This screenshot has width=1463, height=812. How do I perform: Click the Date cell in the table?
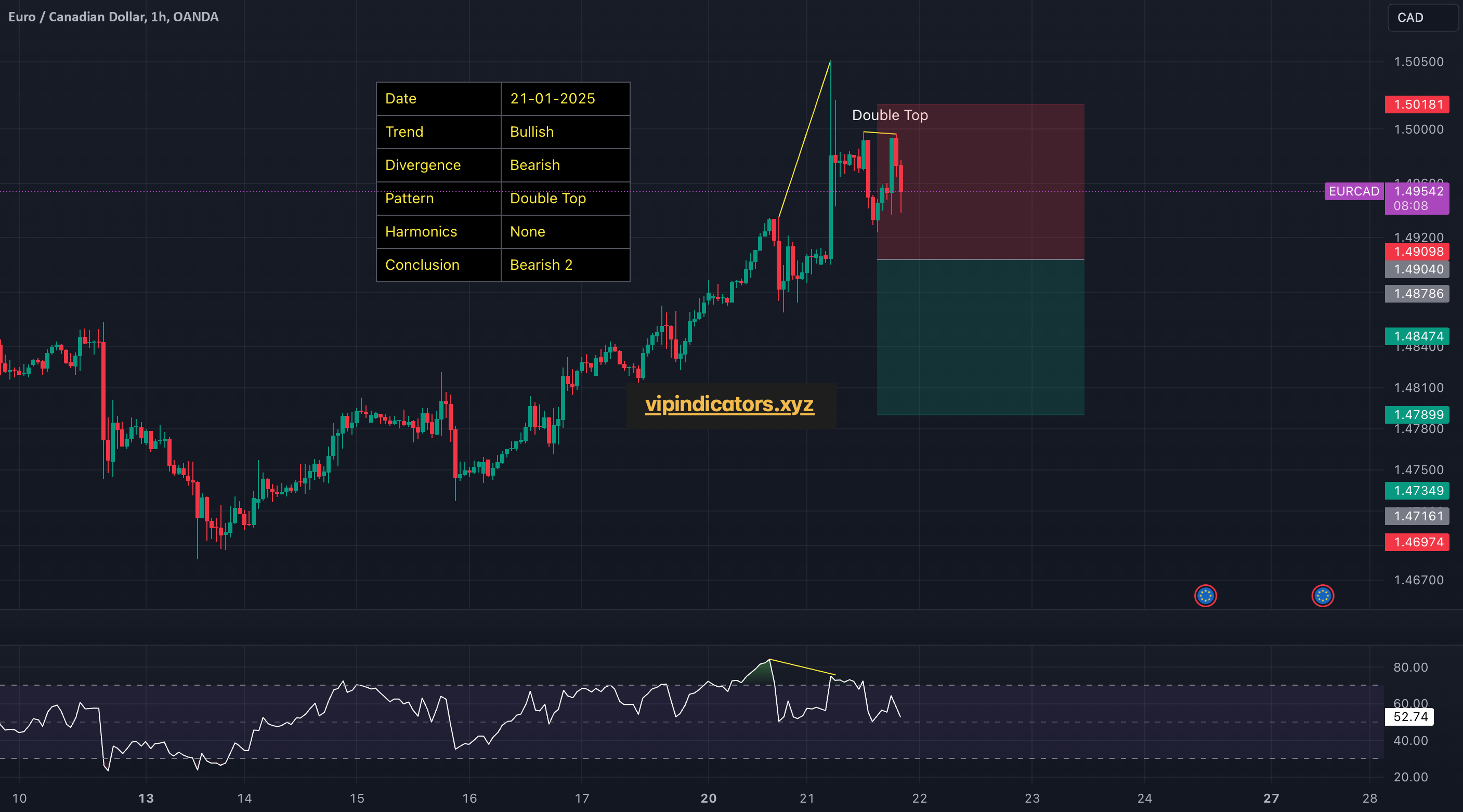click(439, 99)
